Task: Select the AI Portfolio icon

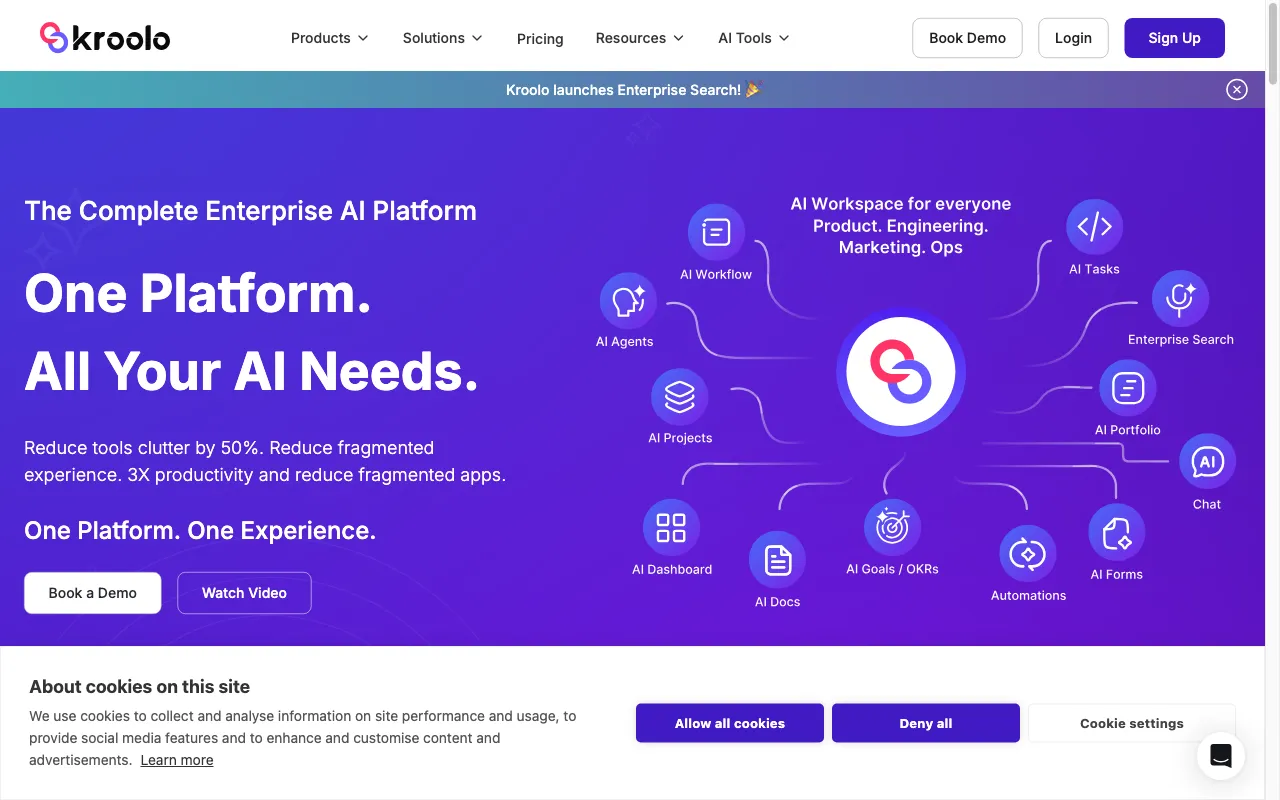Action: (1128, 388)
